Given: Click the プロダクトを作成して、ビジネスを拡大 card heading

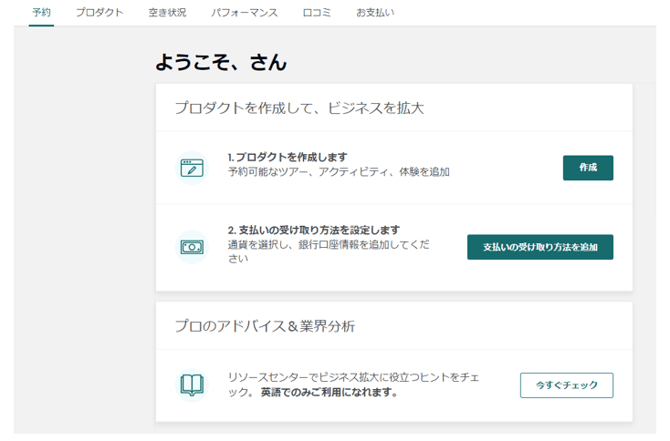Looking at the screenshot, I should pyautogui.click(x=299, y=108).
